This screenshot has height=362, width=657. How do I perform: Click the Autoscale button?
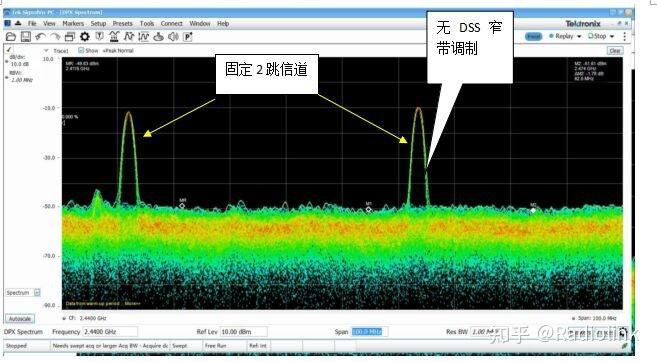coord(20,319)
